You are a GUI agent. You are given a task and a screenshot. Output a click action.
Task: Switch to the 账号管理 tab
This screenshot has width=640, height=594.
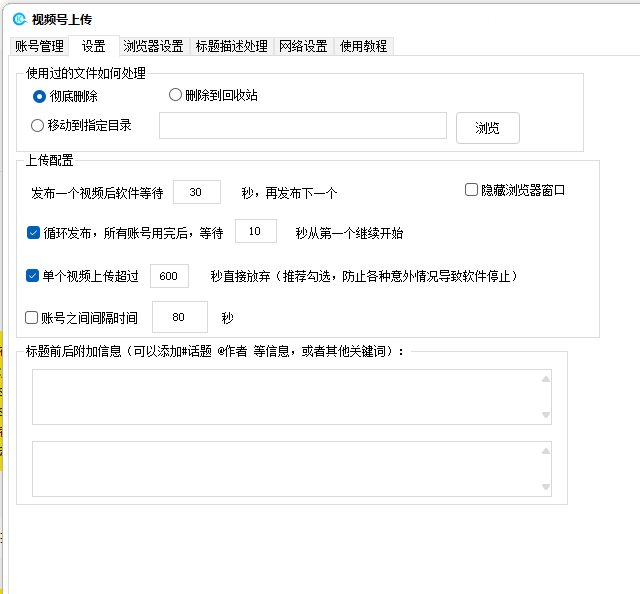(x=39, y=46)
